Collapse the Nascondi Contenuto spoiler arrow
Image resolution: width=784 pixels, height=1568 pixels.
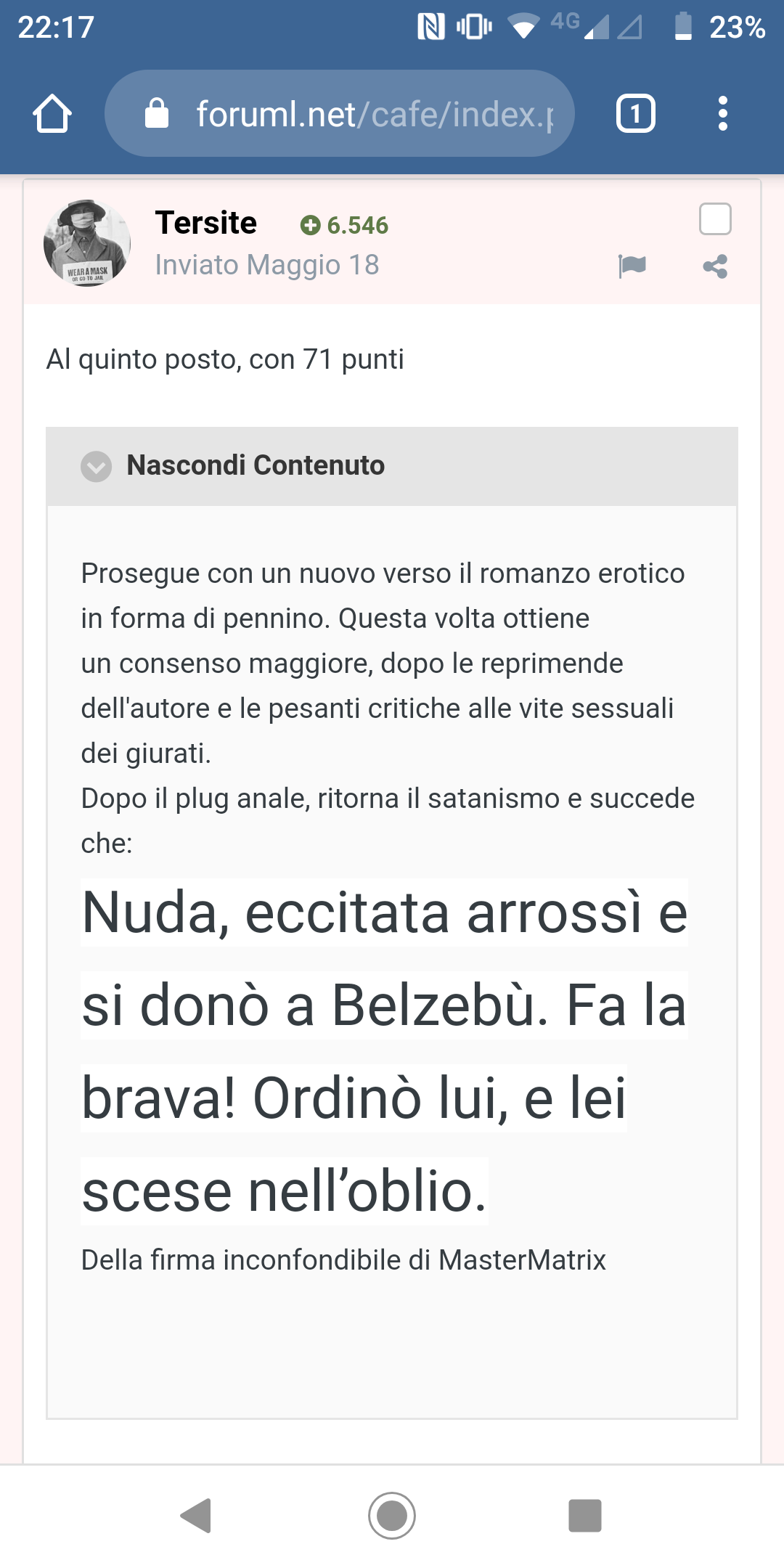97,466
